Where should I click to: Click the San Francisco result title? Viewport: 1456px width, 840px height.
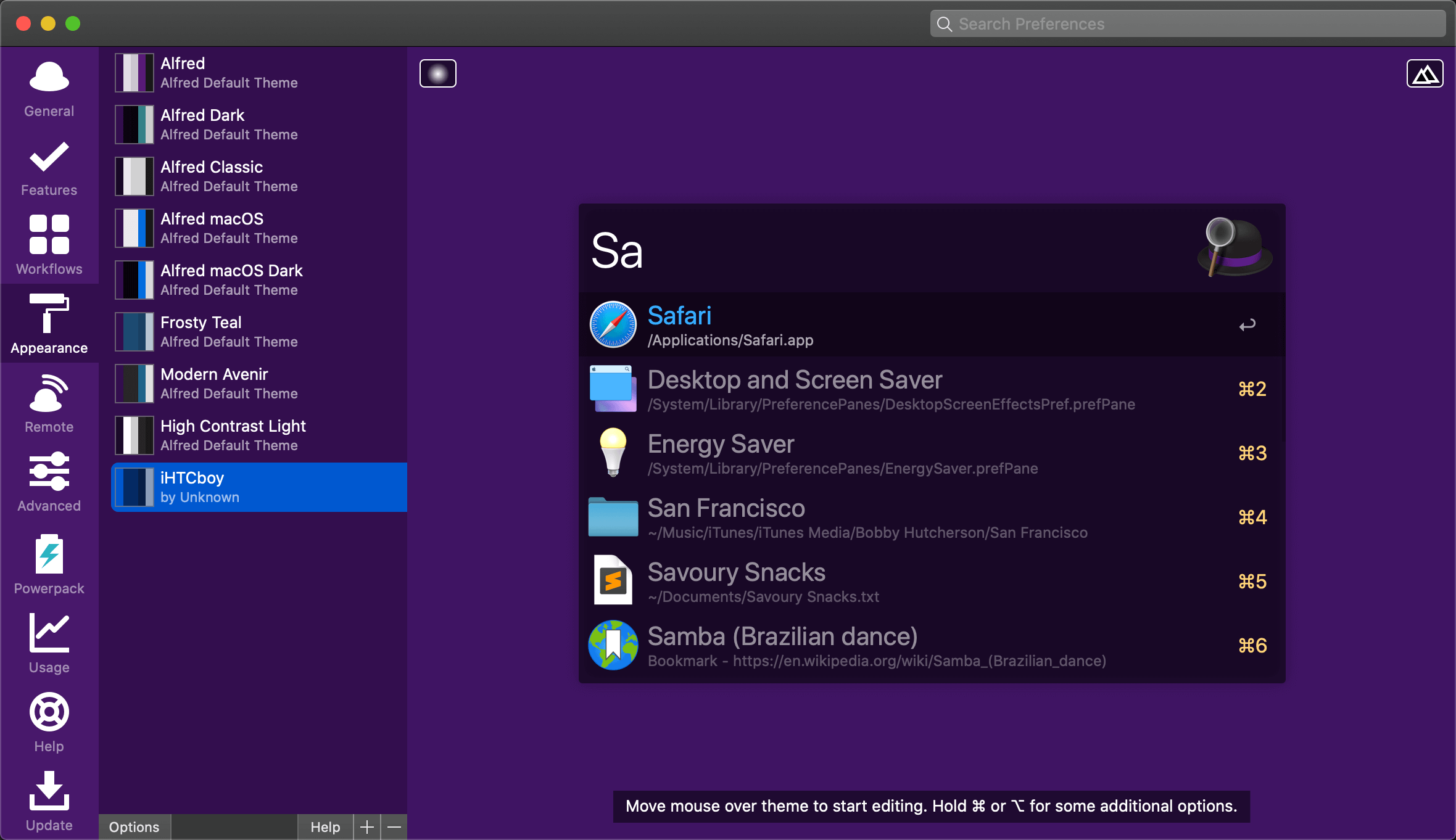(726, 508)
